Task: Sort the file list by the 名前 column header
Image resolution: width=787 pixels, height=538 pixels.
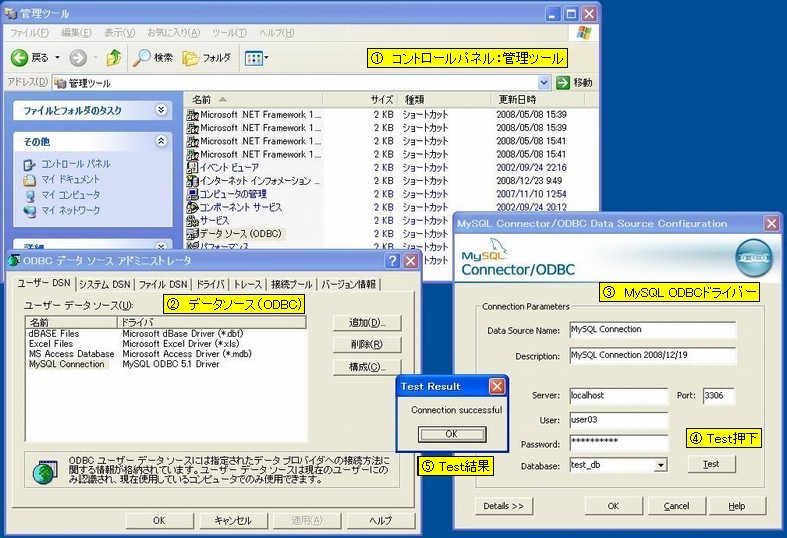Action: pyautogui.click(x=253, y=99)
